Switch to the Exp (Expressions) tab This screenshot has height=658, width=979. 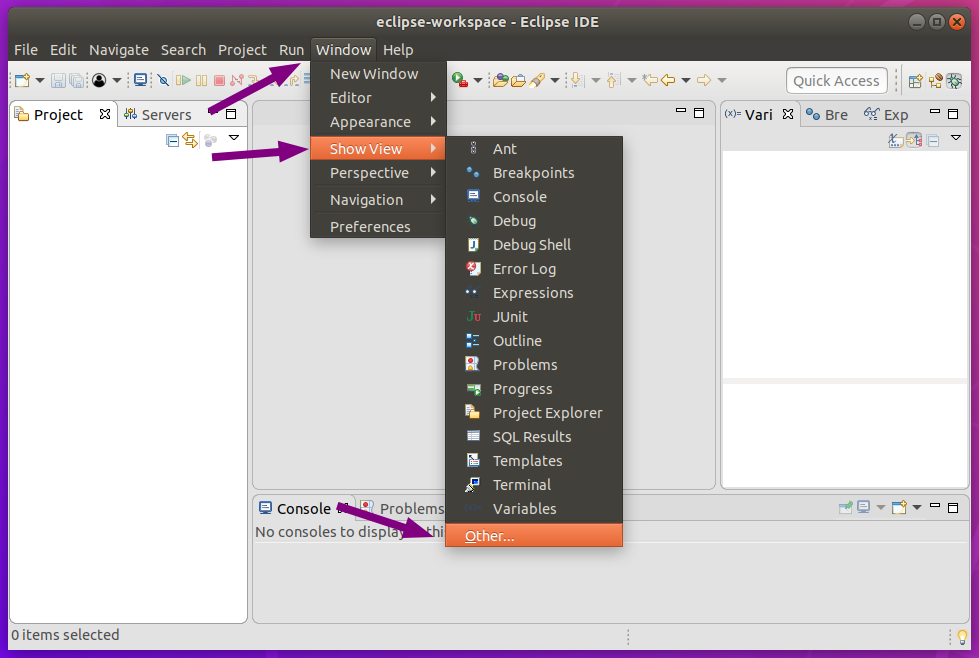(x=886, y=115)
